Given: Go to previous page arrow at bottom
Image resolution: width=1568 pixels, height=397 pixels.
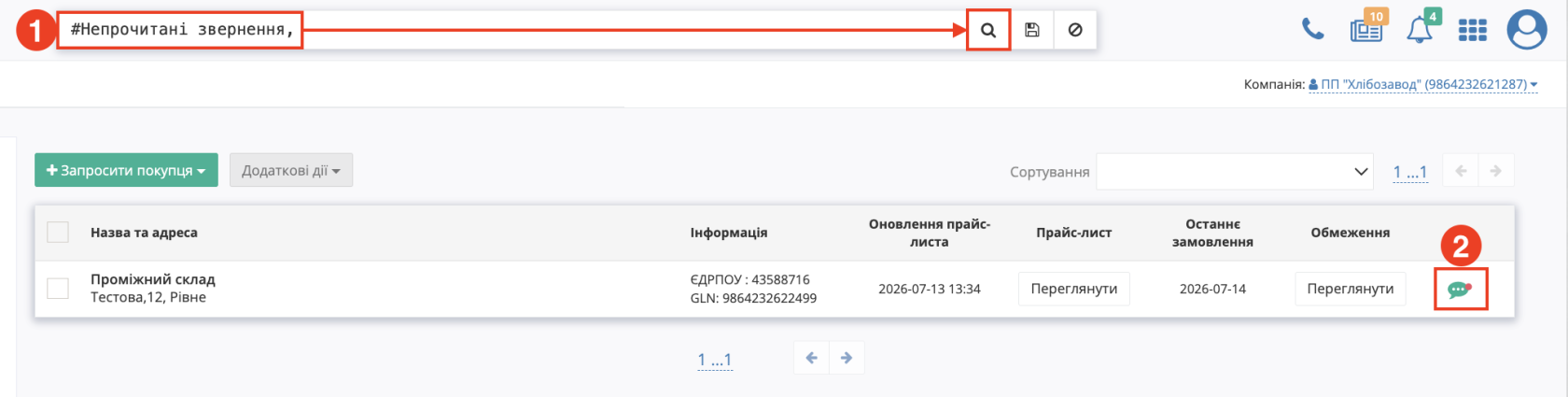Looking at the screenshot, I should [x=812, y=358].
